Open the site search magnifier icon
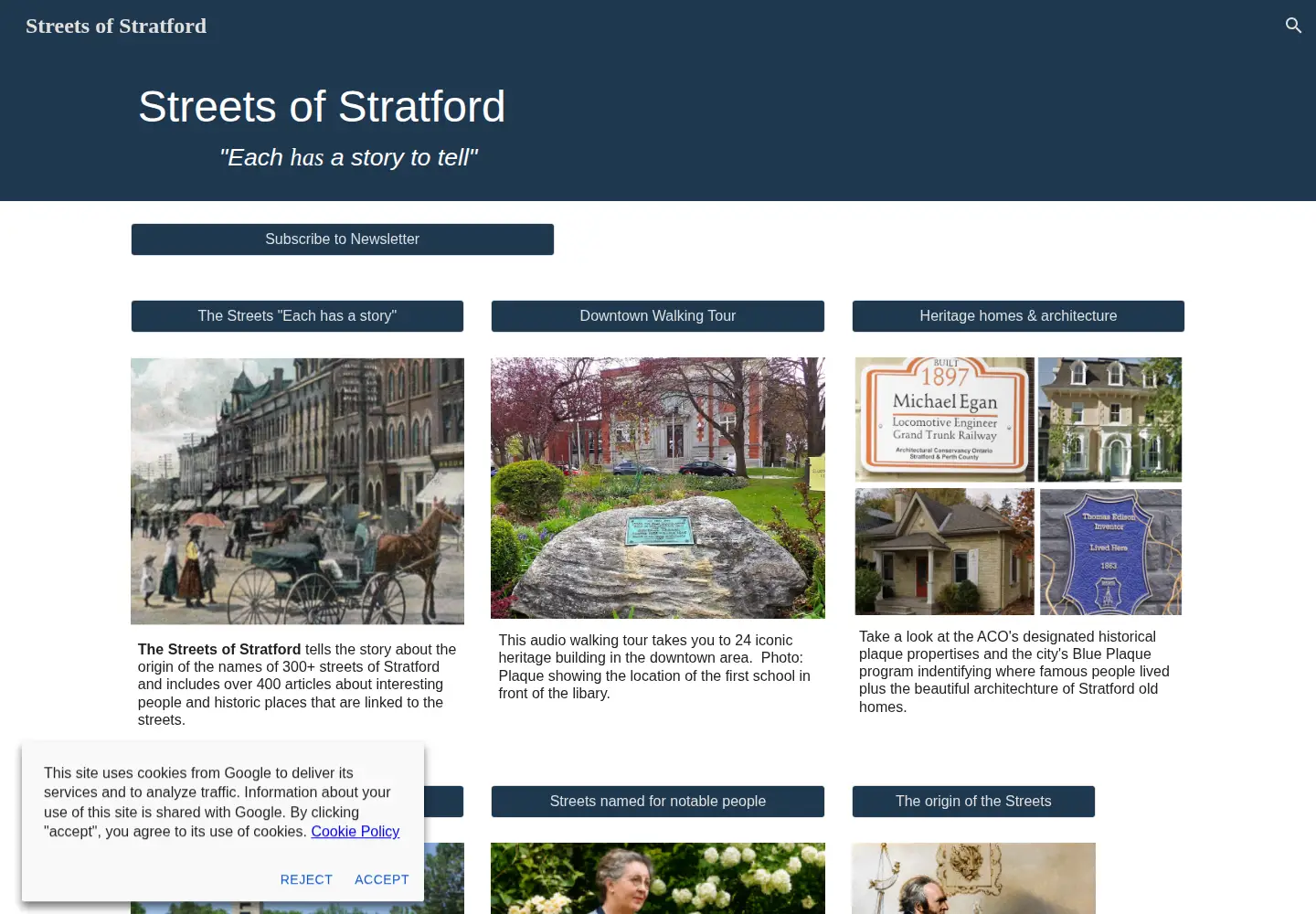This screenshot has width=1316, height=914. [1293, 26]
